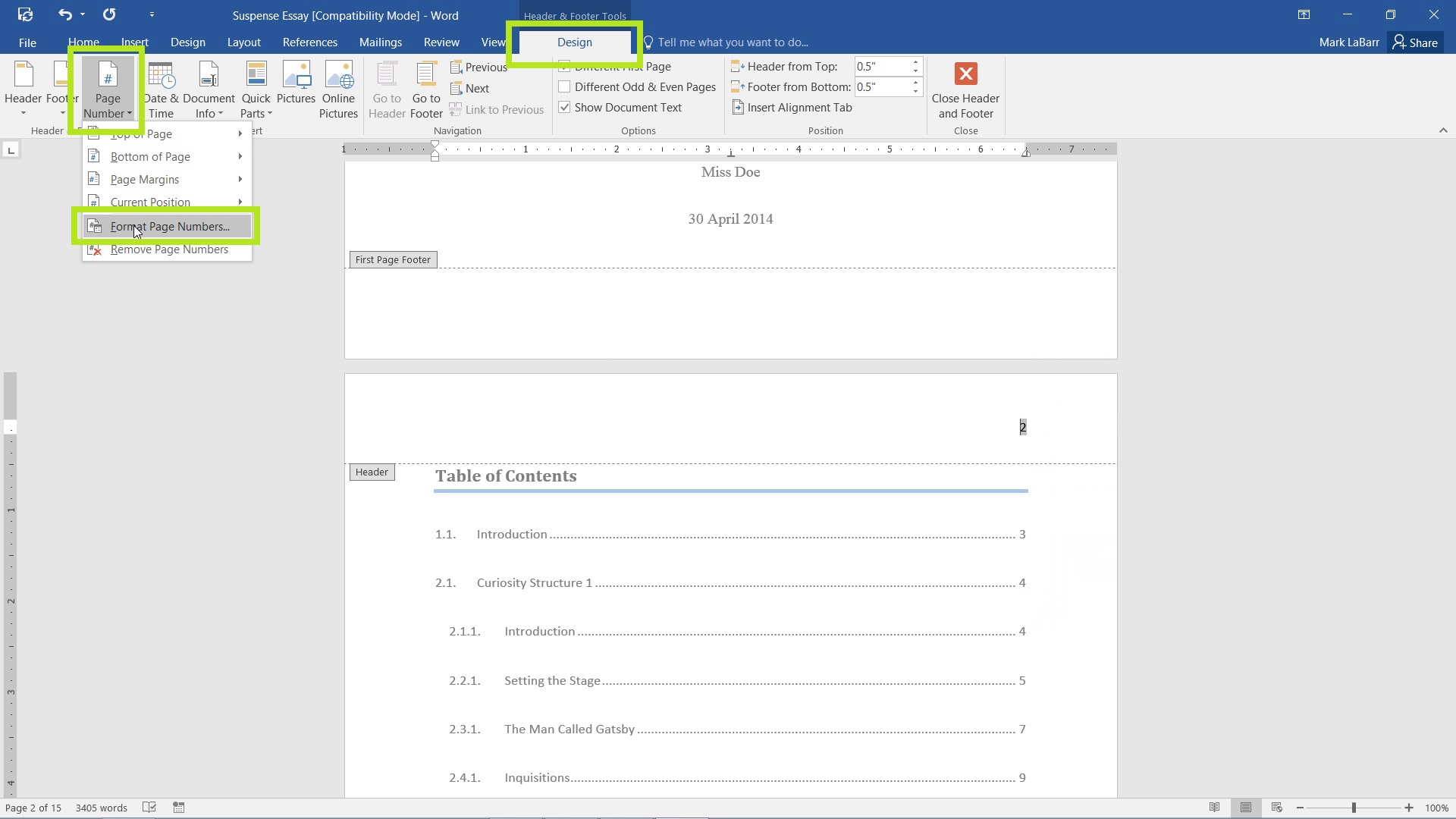
Task: Open the References tab
Action: point(310,42)
